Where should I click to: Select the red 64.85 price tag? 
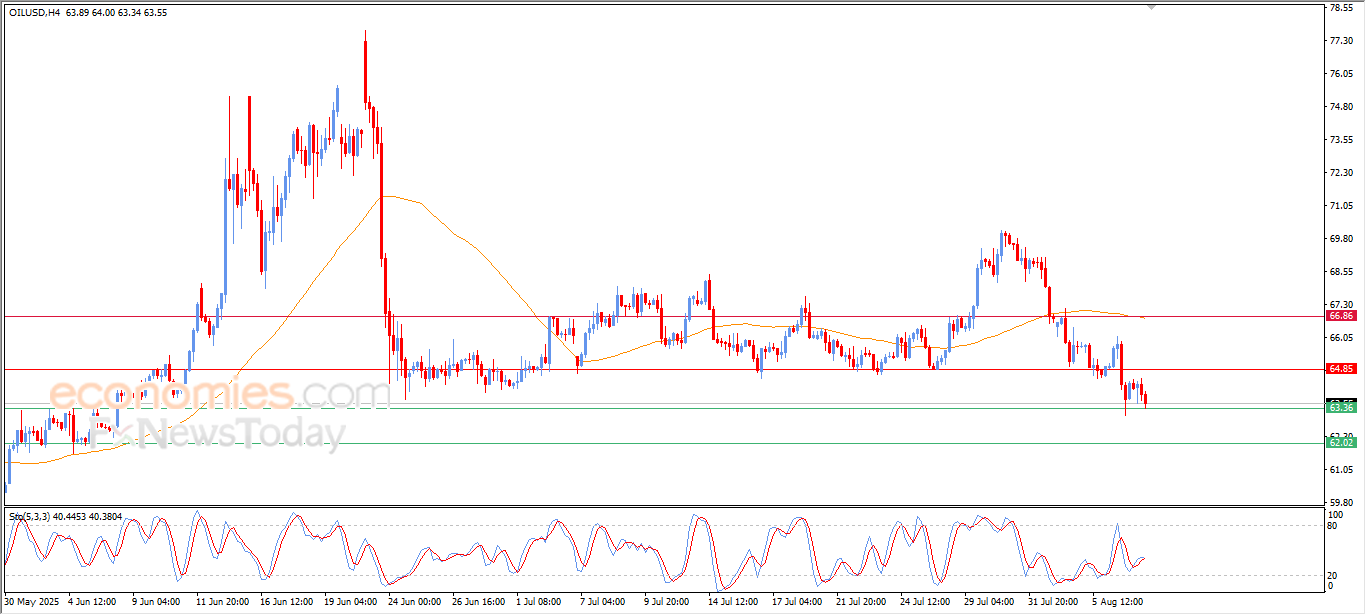1341,369
